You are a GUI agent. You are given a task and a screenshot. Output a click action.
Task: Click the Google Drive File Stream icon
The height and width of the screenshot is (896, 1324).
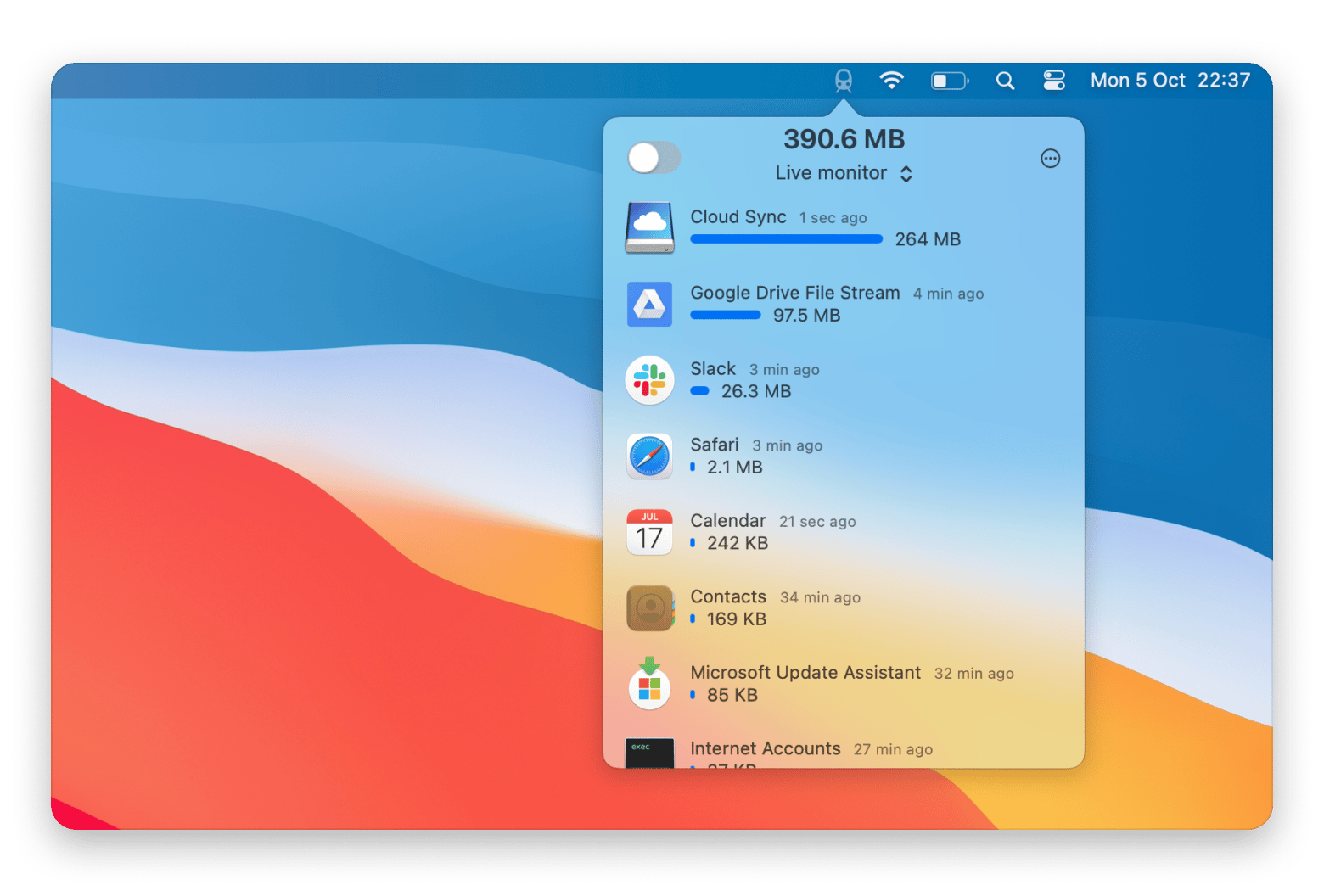click(x=649, y=304)
